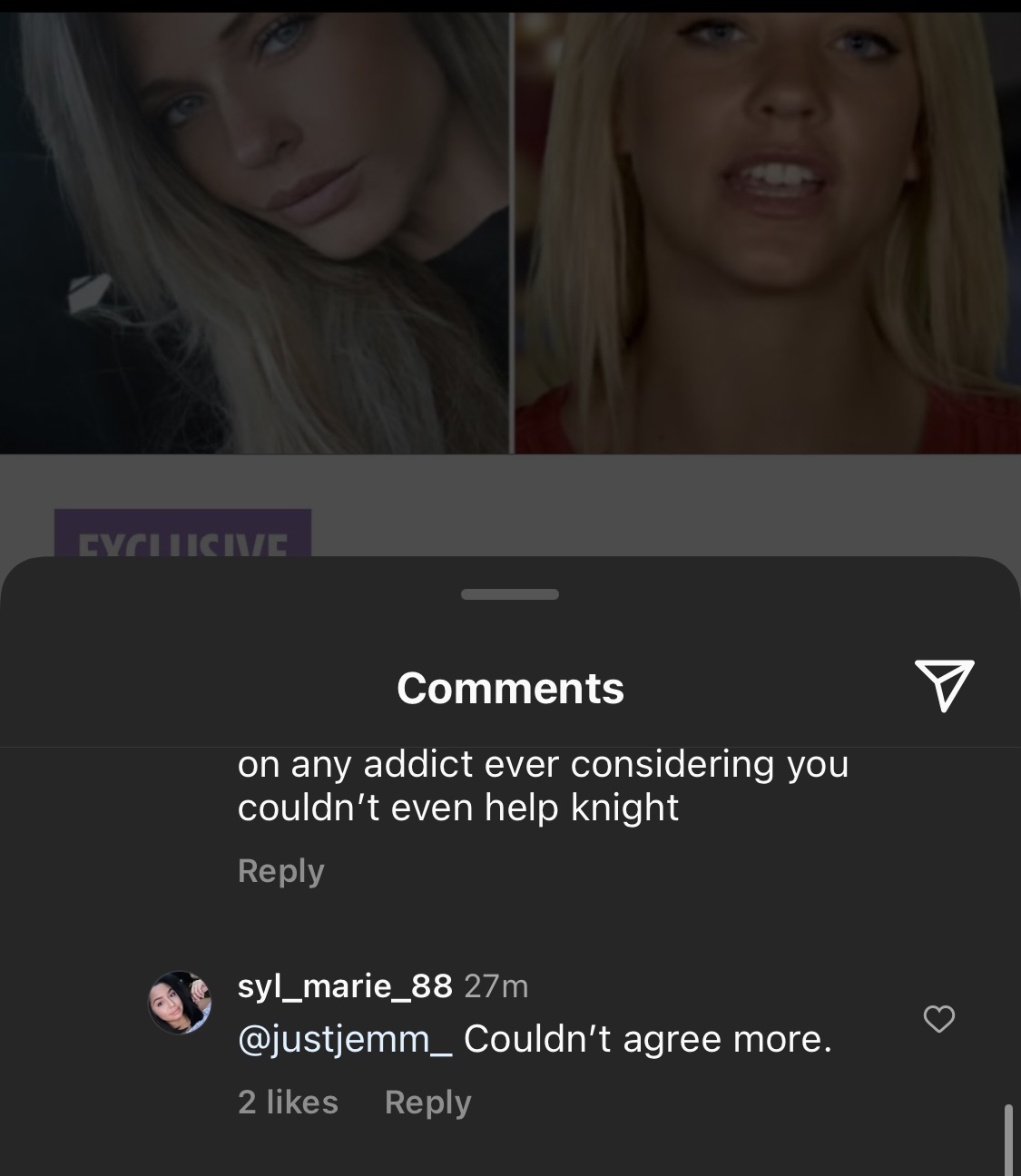This screenshot has width=1021, height=1176.
Task: Tap the scrollbar in the comments list
Action: click(x=1008, y=1140)
